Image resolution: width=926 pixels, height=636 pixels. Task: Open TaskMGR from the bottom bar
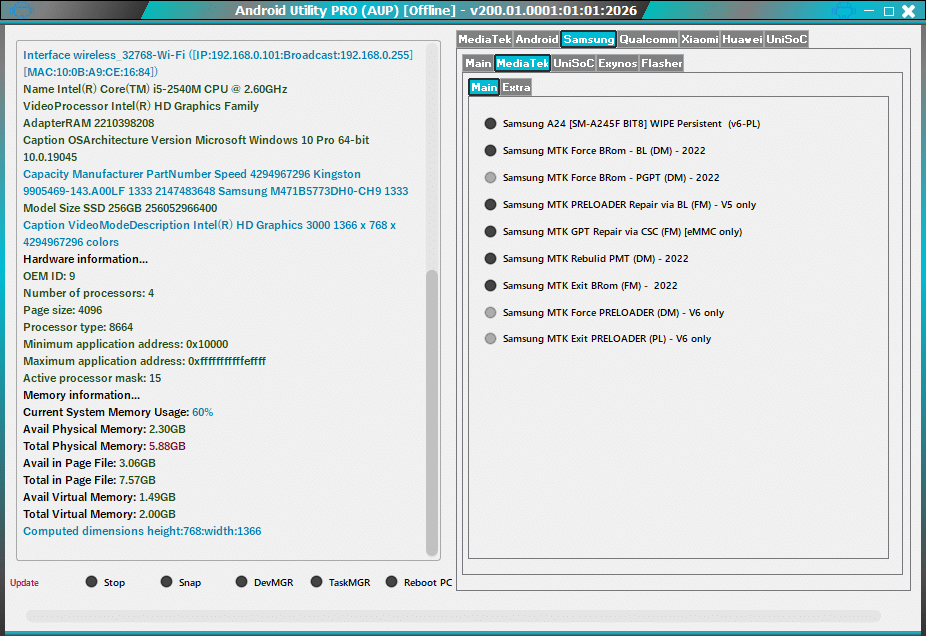[315, 582]
